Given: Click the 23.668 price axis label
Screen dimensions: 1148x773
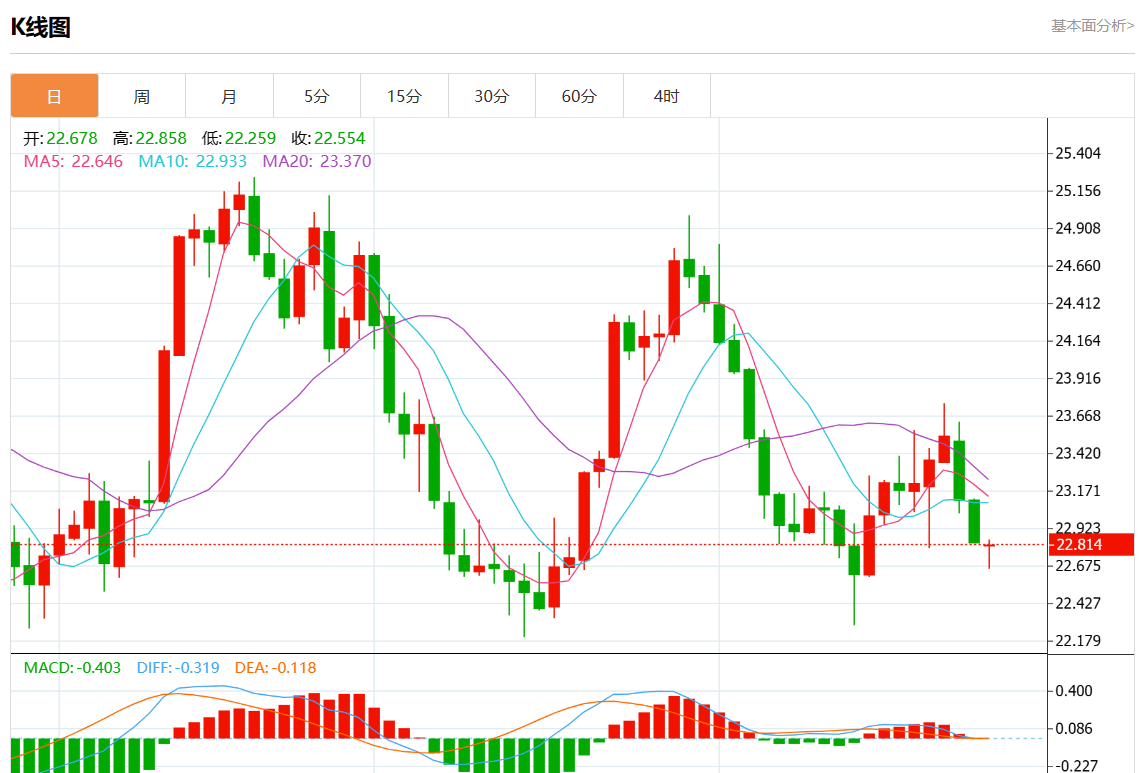Looking at the screenshot, I should [x=1078, y=416].
